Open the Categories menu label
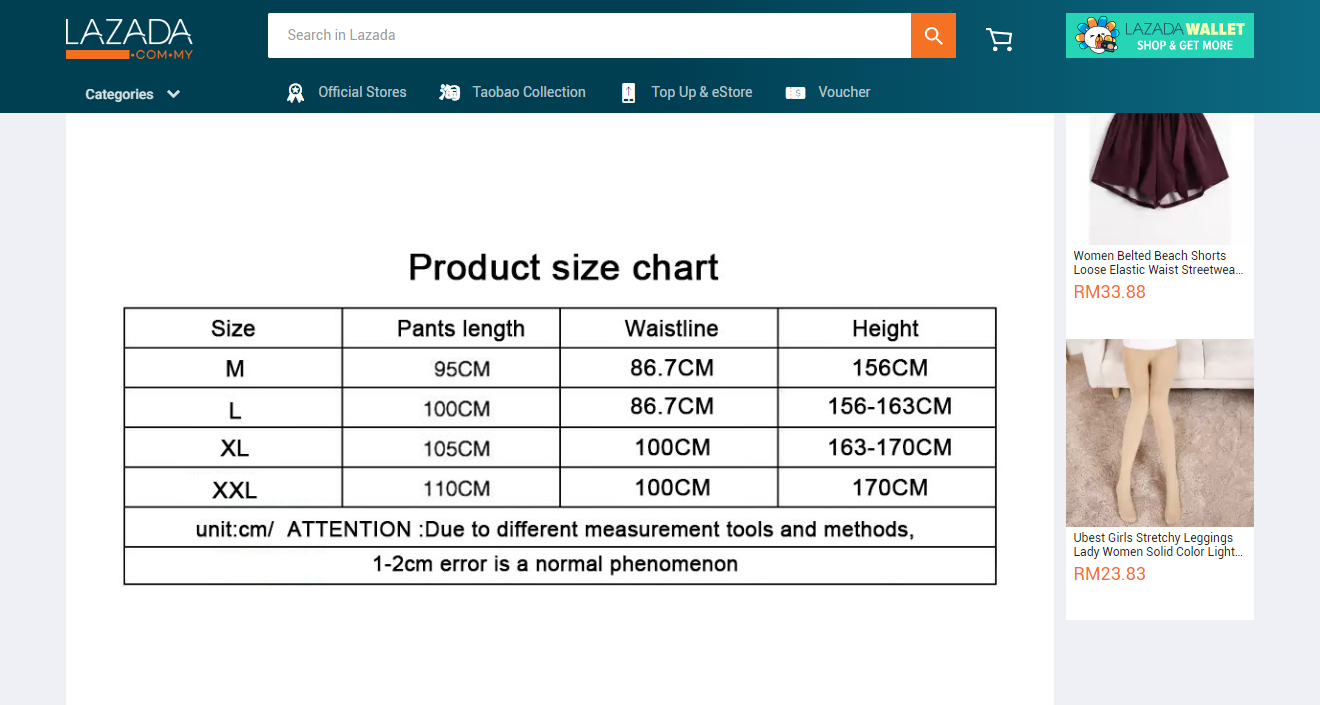The width and height of the screenshot is (1320, 705). click(119, 94)
